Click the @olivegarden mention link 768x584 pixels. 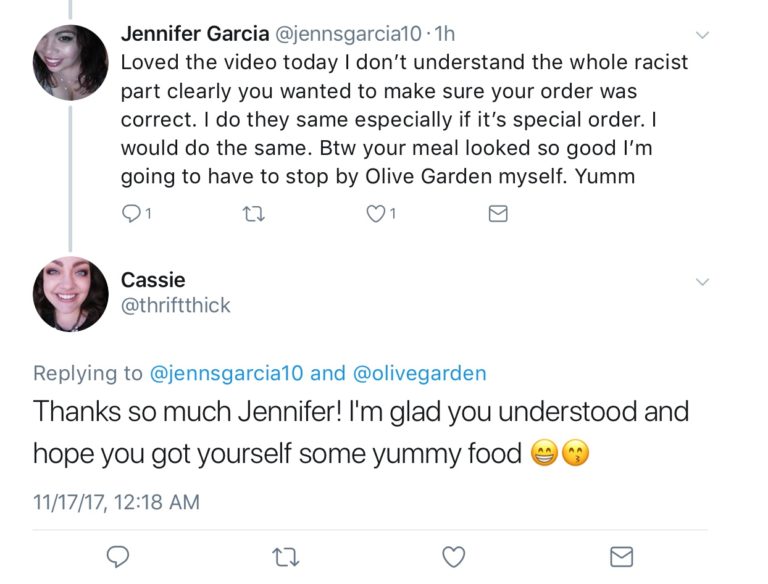point(418,374)
